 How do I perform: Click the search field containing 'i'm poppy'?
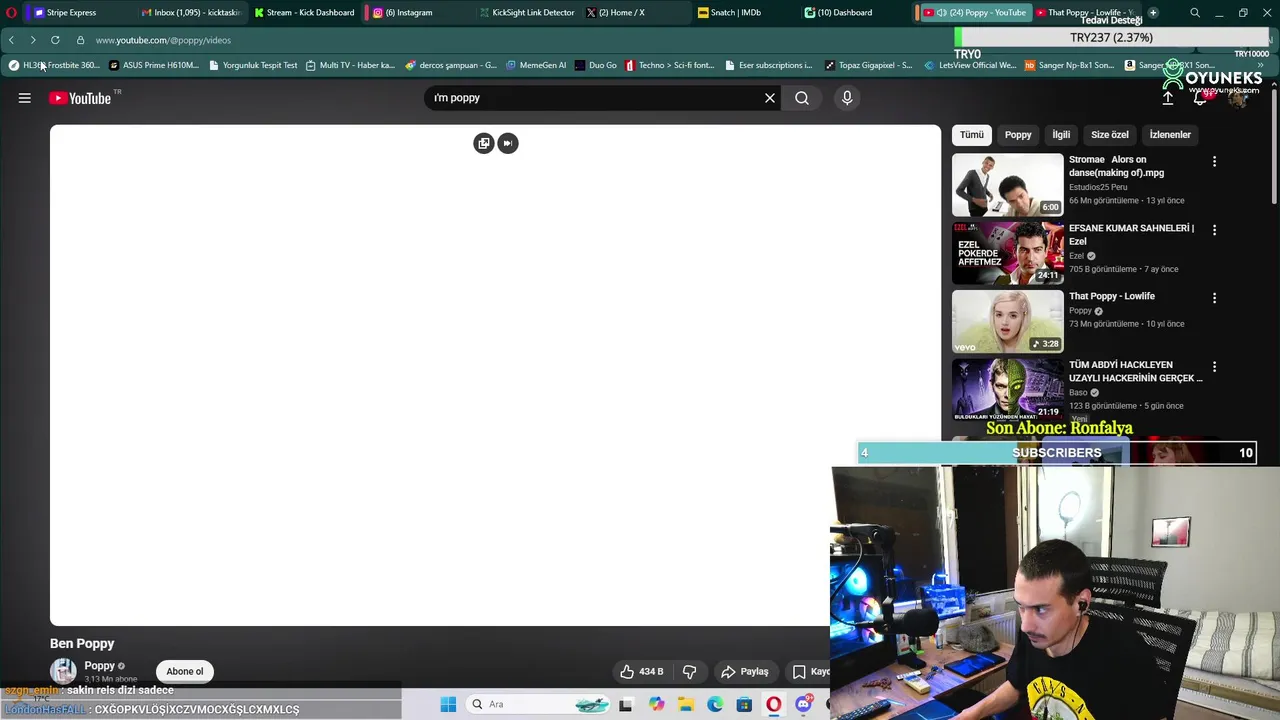tap(594, 98)
